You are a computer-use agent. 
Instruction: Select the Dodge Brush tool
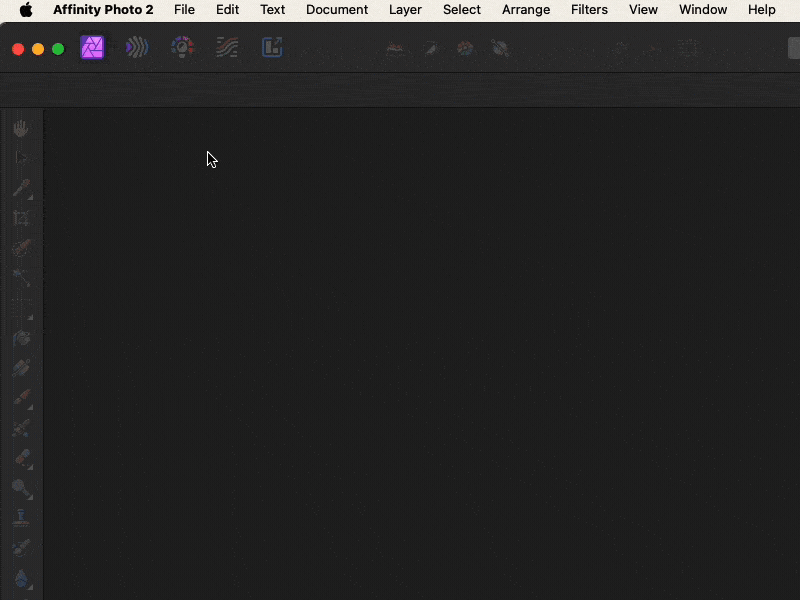[21, 488]
